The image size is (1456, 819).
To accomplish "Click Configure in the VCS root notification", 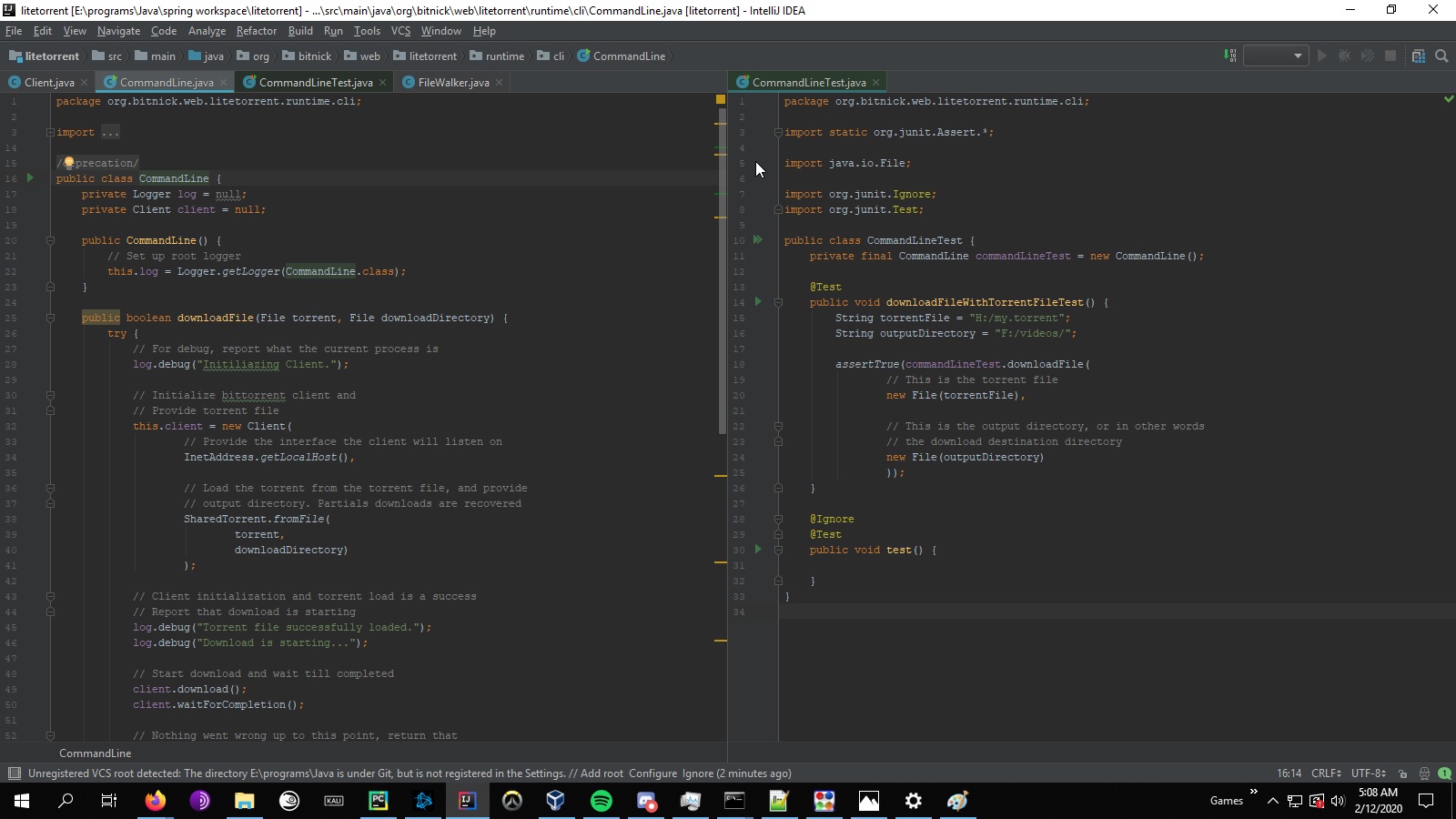I will [655, 773].
